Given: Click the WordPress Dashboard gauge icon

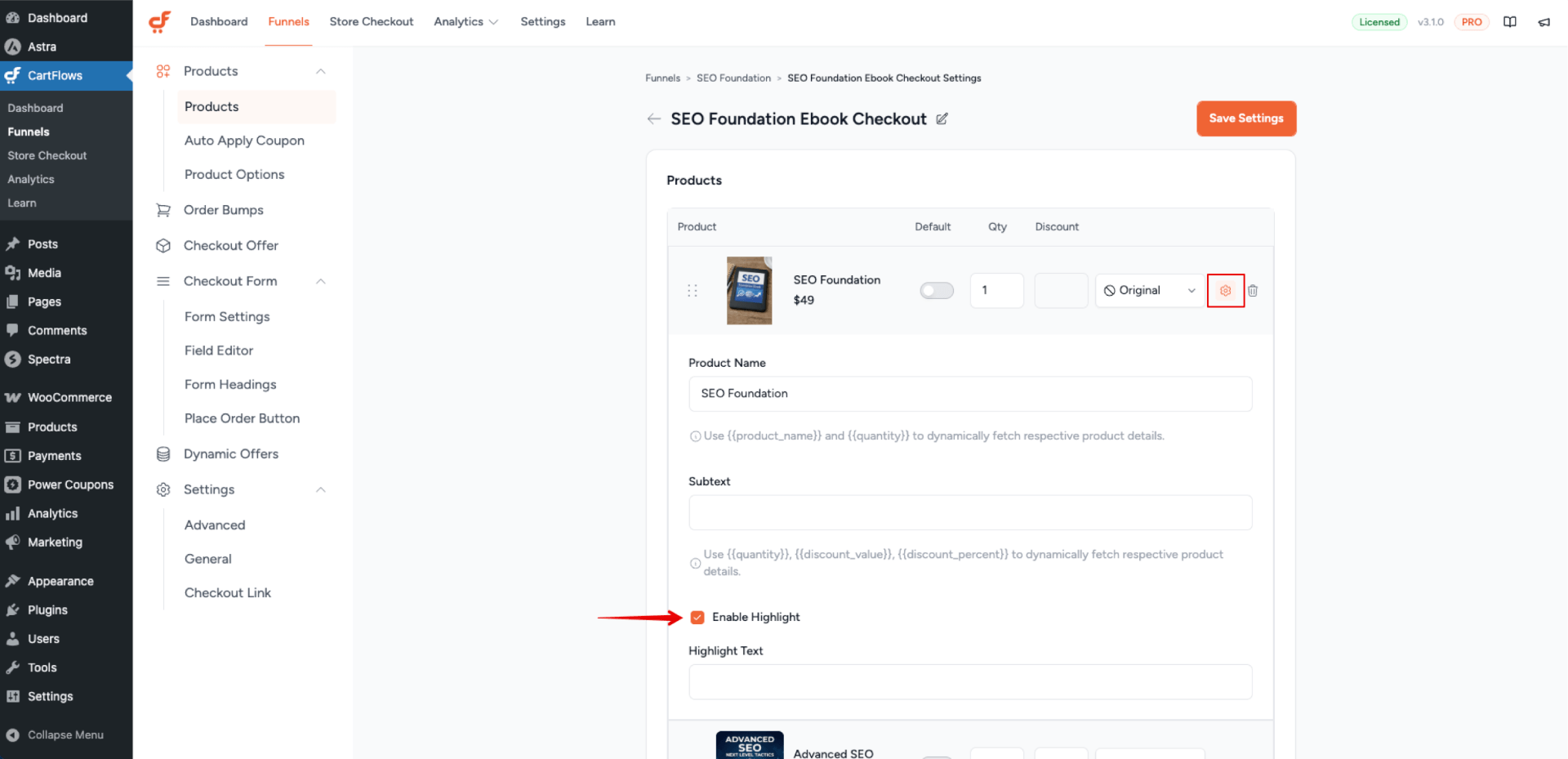Looking at the screenshot, I should pos(12,17).
